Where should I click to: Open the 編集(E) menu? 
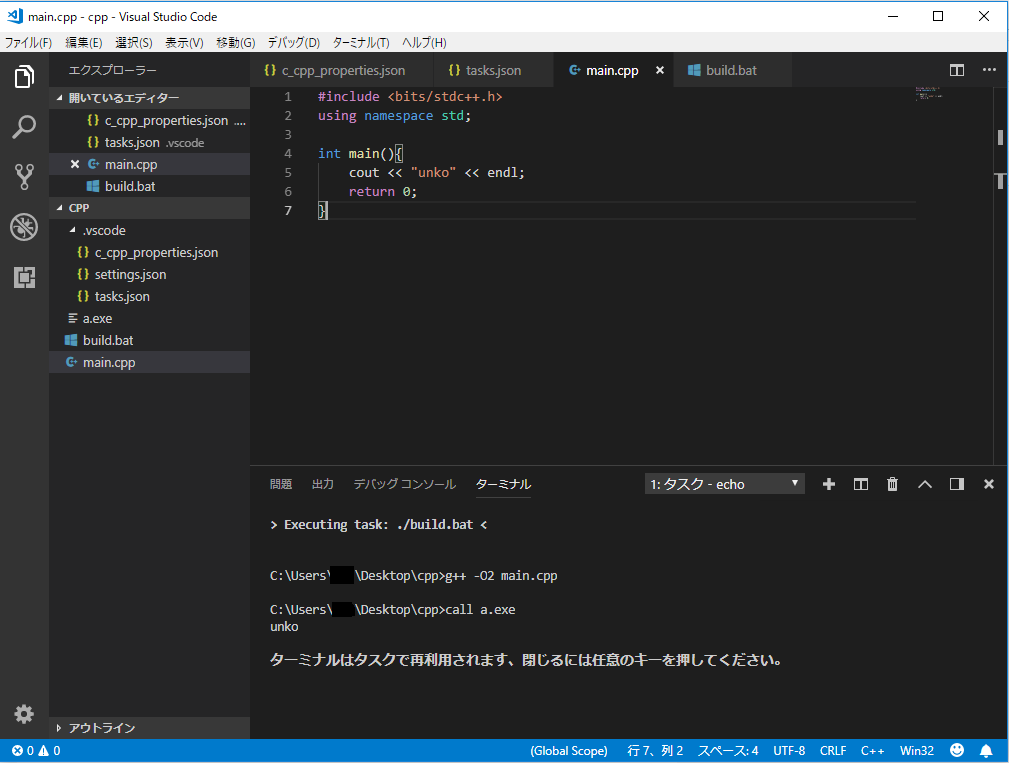[84, 42]
